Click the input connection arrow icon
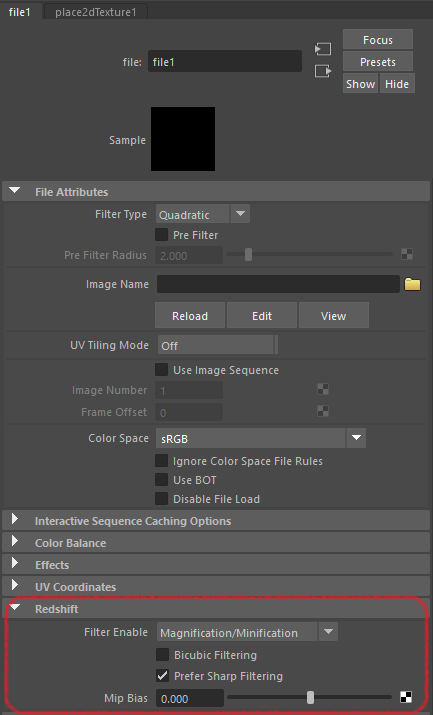Viewport: 433px width, 715px height. pos(323,49)
